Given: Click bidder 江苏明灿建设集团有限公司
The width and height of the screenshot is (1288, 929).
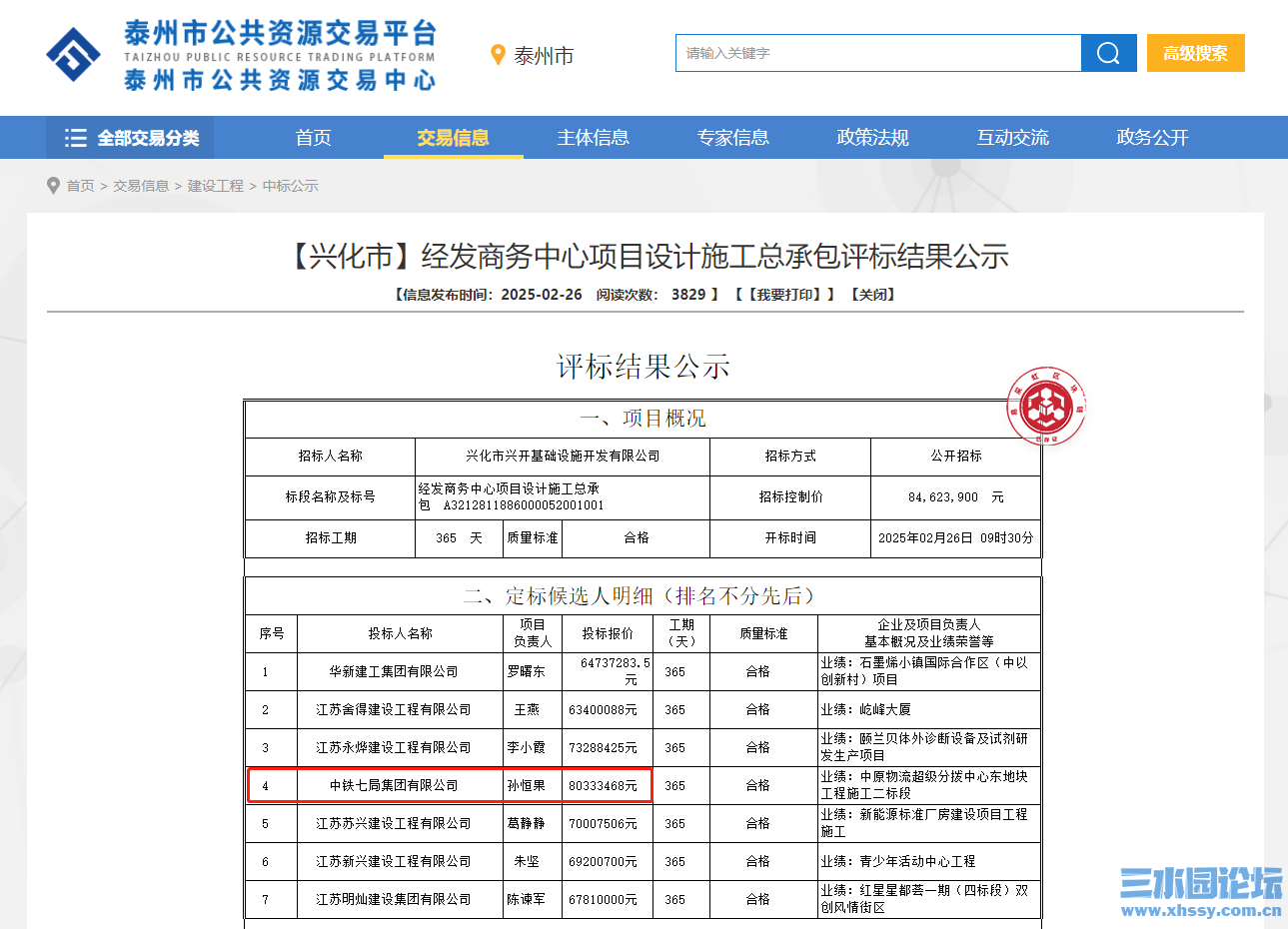Looking at the screenshot, I should pos(394,899).
